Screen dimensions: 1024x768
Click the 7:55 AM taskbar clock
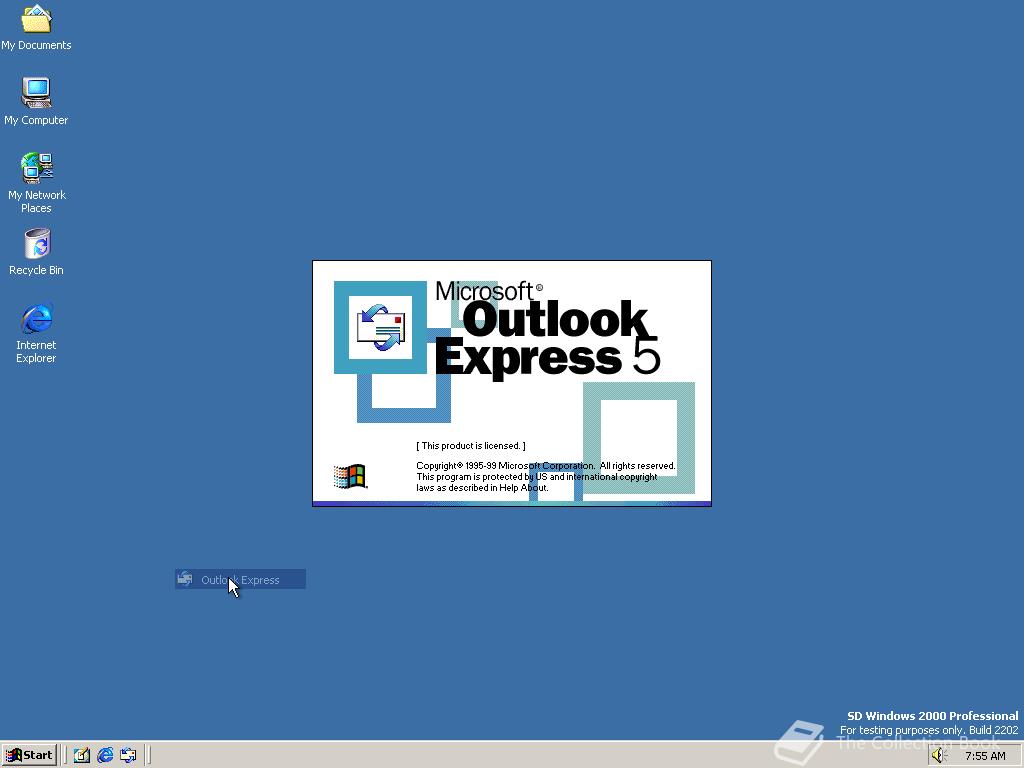(985, 756)
